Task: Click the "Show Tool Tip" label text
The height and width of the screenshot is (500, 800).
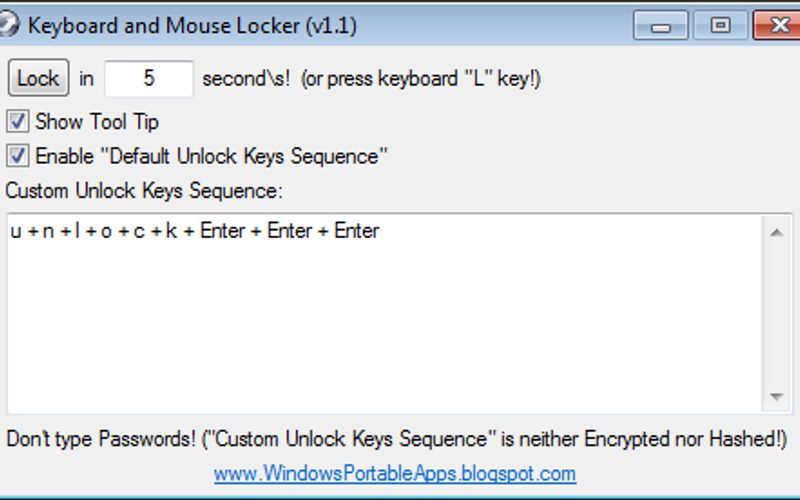Action: pyautogui.click(x=97, y=122)
